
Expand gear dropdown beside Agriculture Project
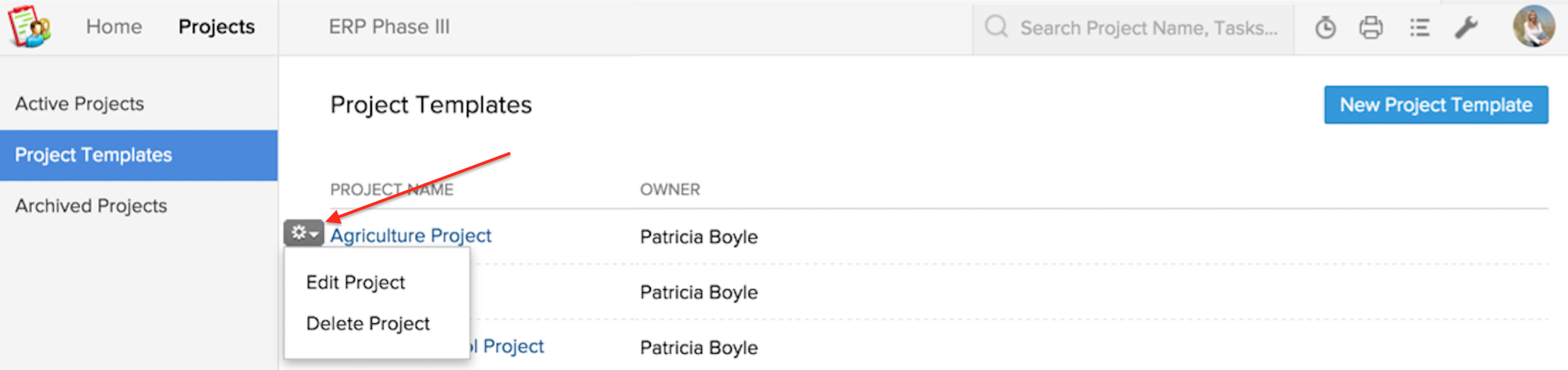pyautogui.click(x=304, y=232)
